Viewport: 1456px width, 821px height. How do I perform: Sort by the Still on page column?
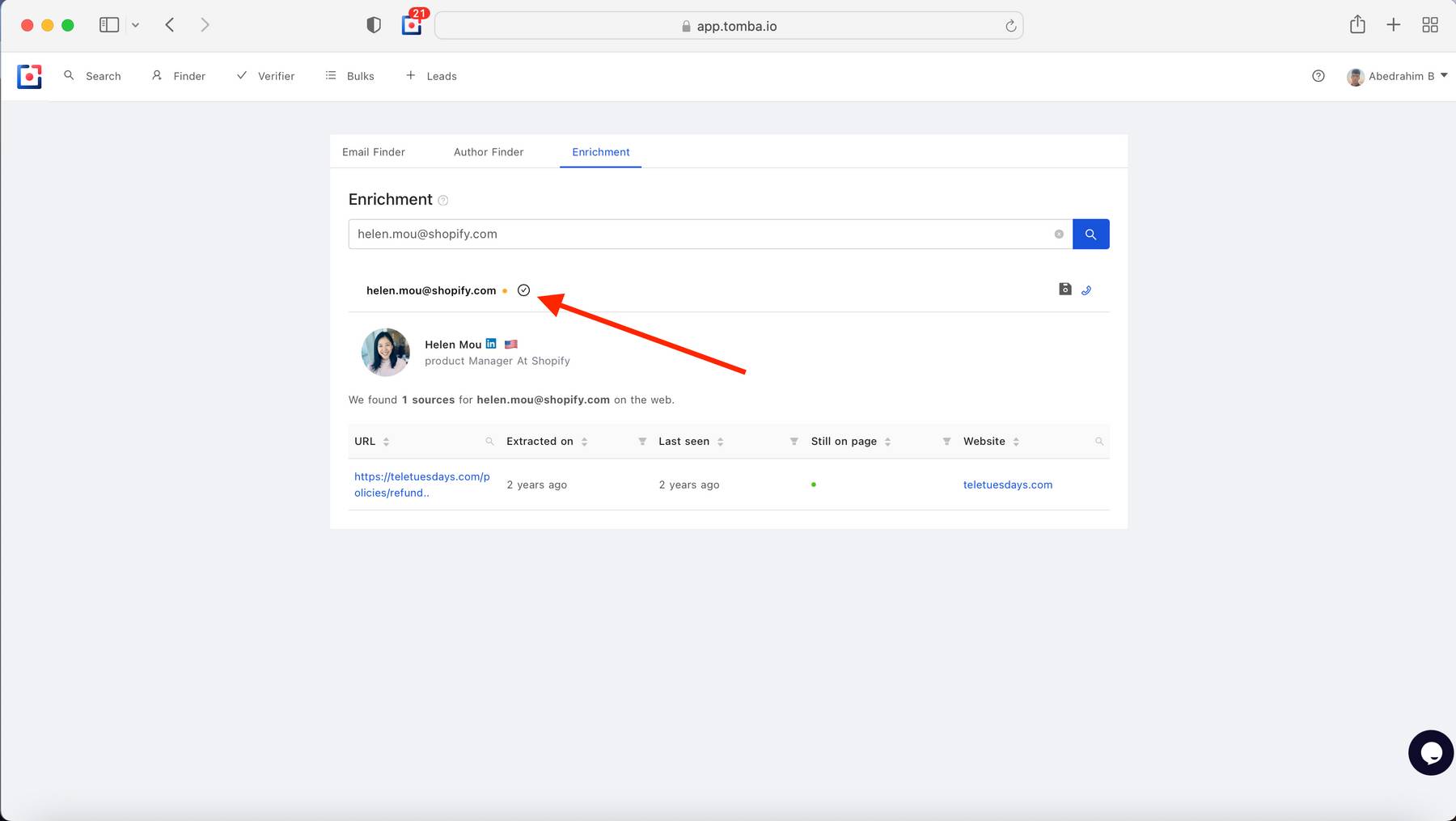(887, 442)
